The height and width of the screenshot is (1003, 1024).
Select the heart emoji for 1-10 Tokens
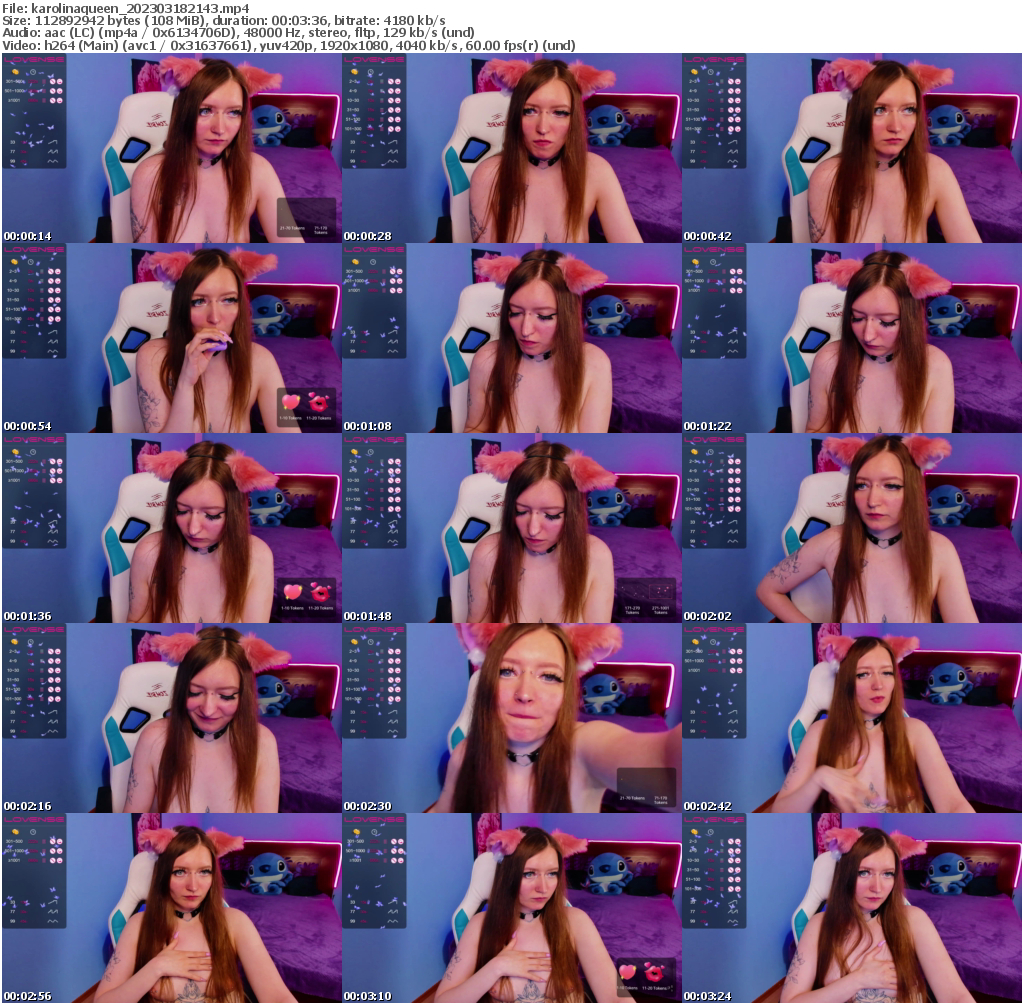[293, 592]
